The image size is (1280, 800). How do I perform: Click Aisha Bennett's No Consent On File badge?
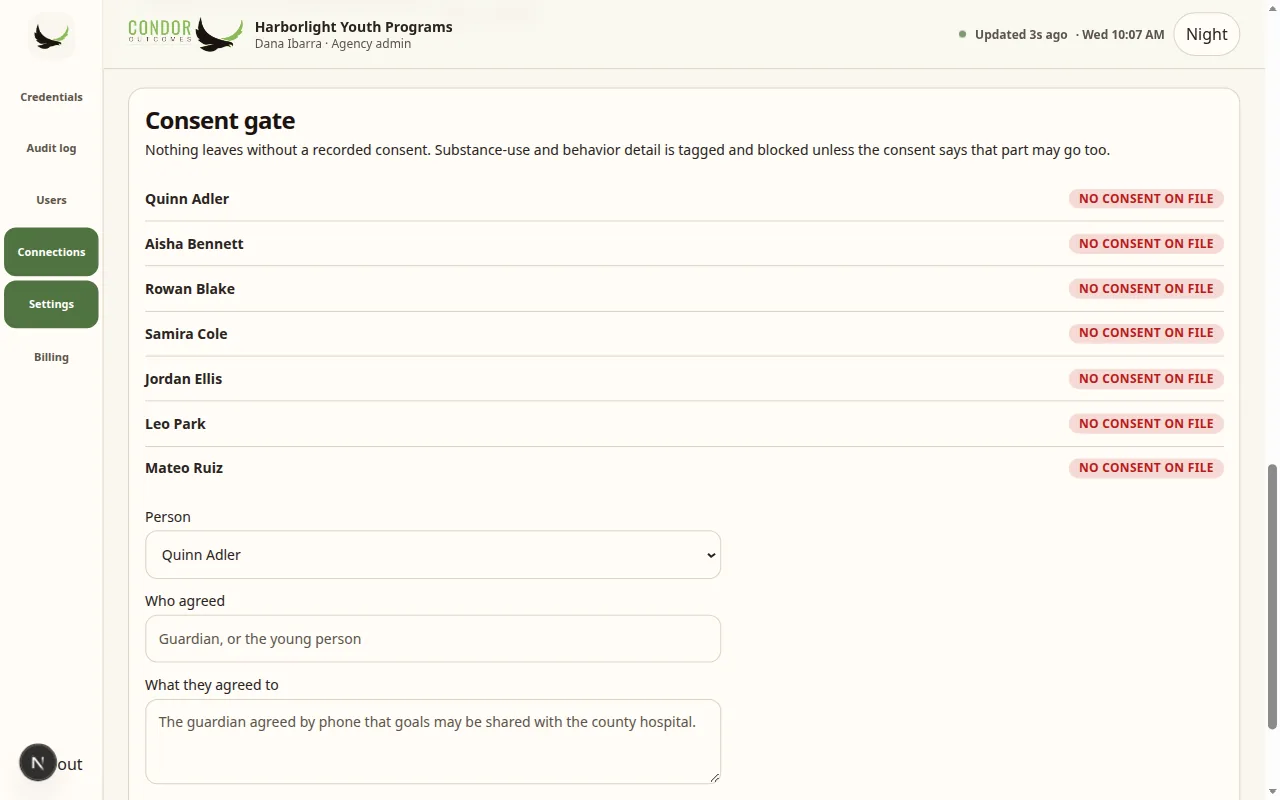[x=1146, y=244]
